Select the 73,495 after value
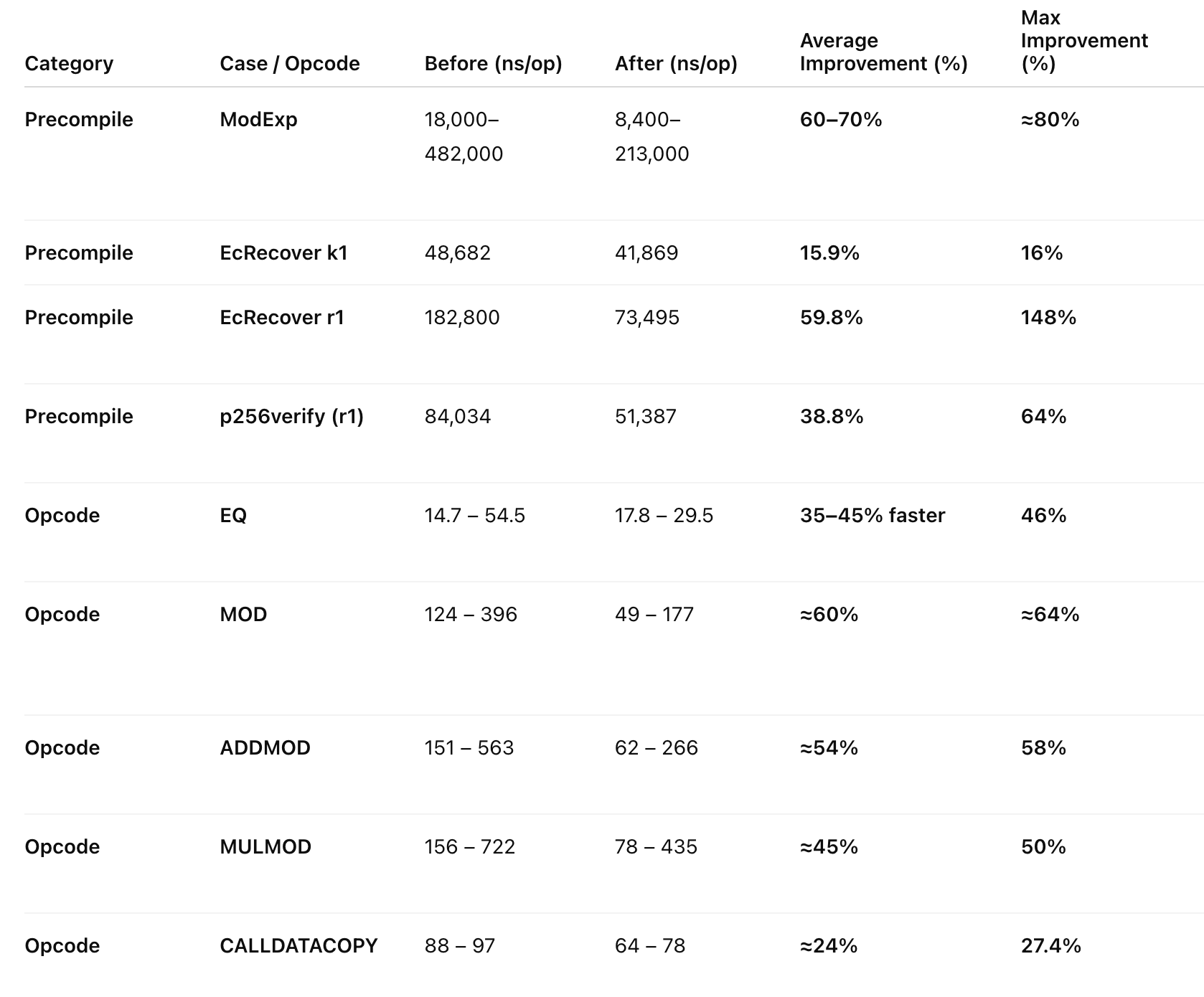1204x997 pixels. (646, 318)
